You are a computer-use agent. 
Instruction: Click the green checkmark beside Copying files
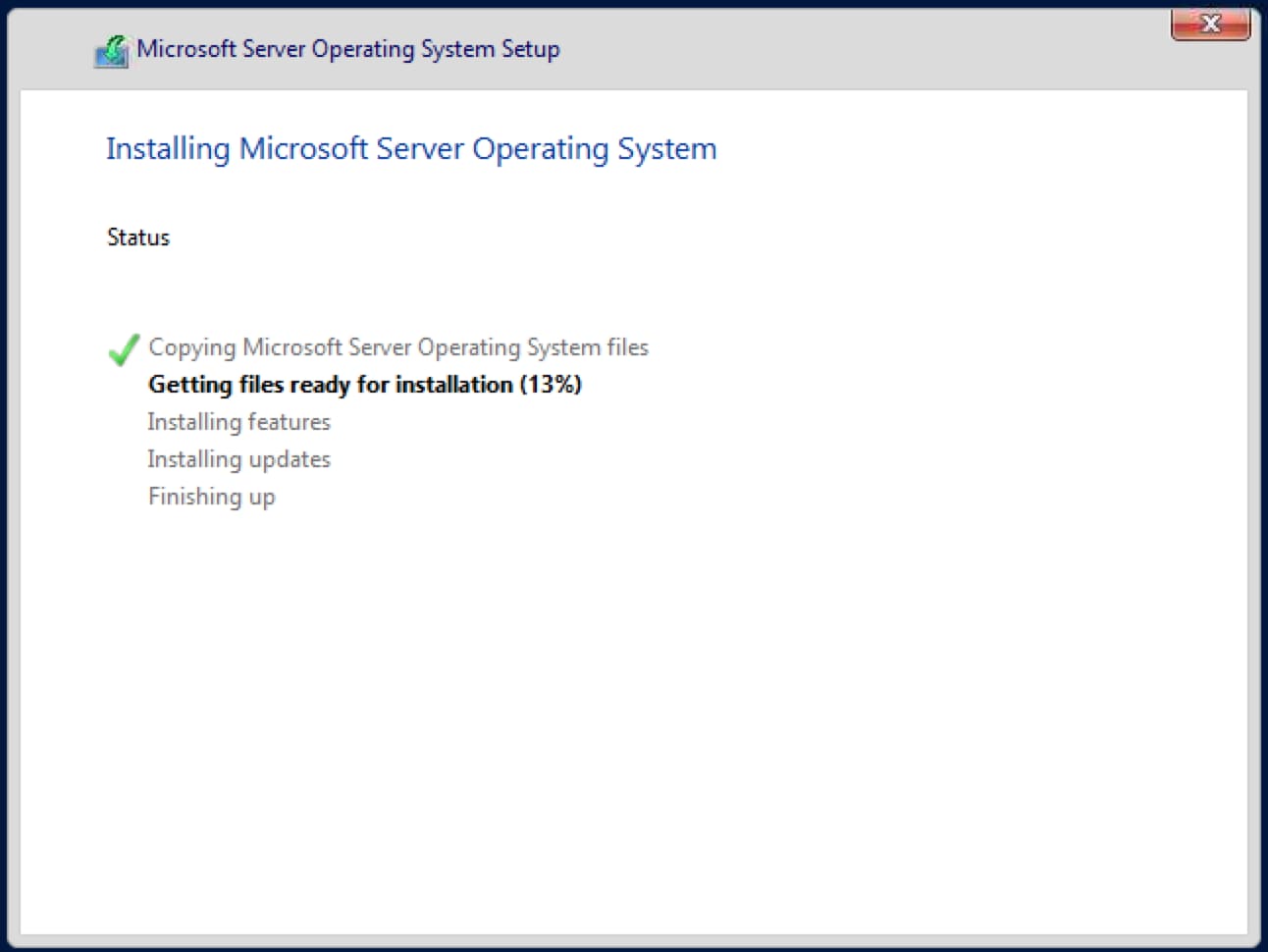click(124, 348)
